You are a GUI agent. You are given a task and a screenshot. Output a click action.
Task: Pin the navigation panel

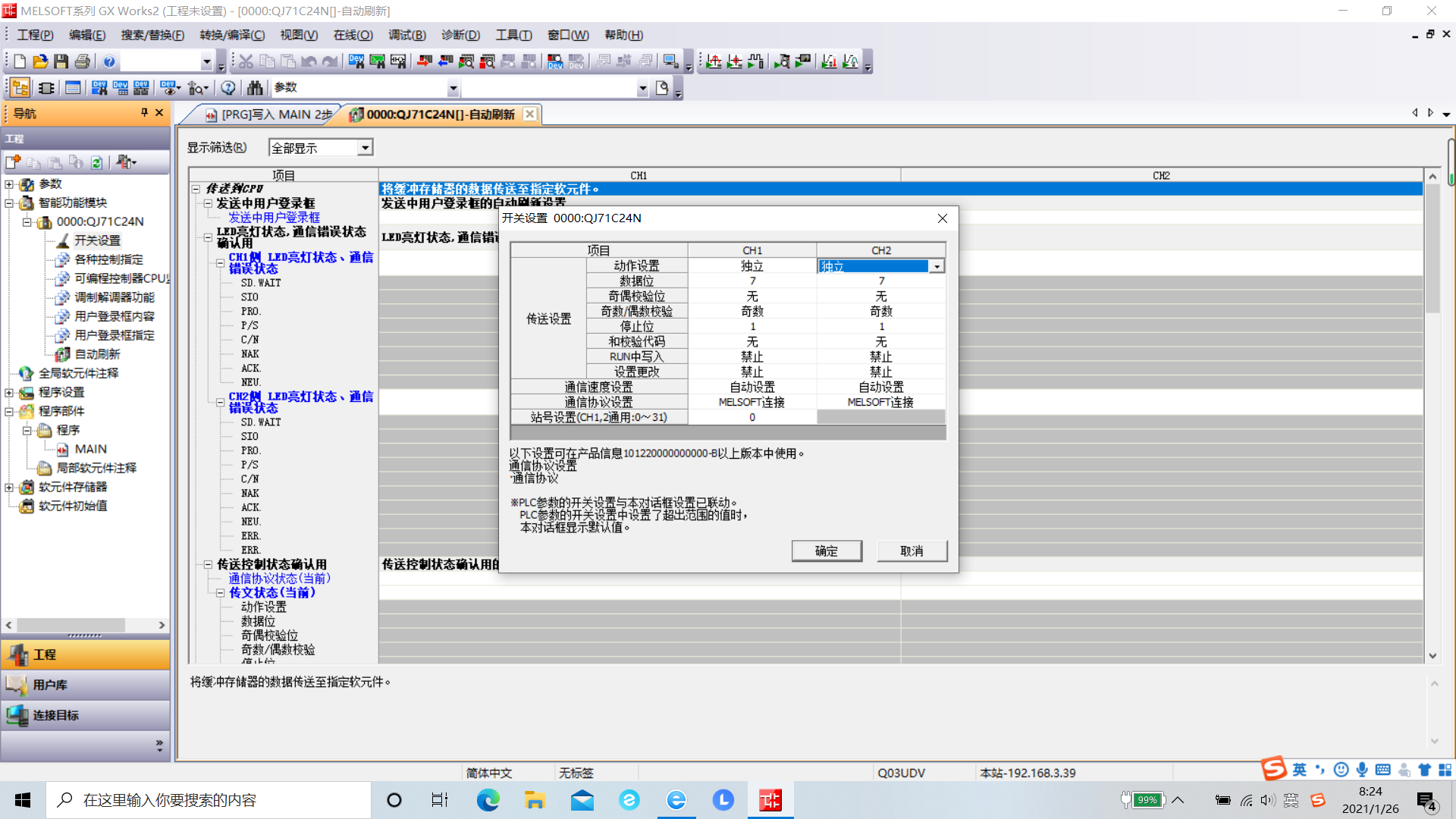(x=144, y=113)
